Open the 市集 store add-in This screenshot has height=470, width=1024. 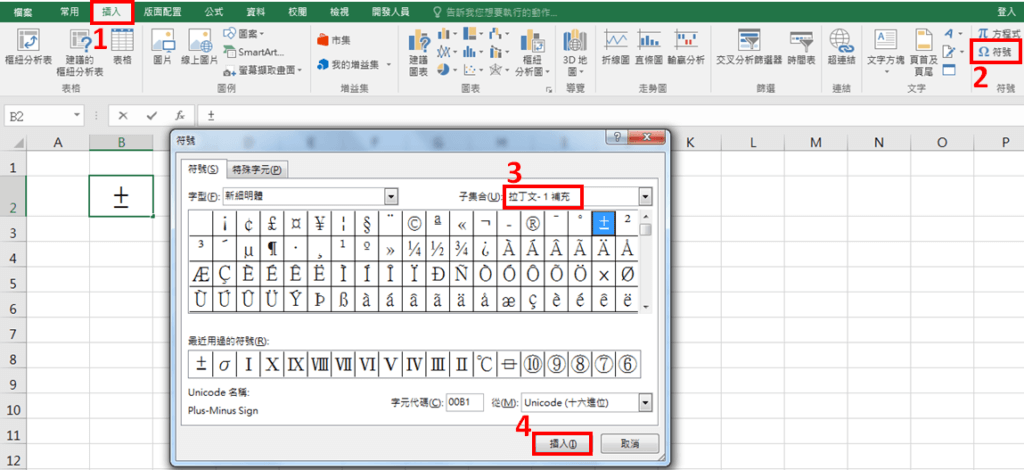[333, 39]
